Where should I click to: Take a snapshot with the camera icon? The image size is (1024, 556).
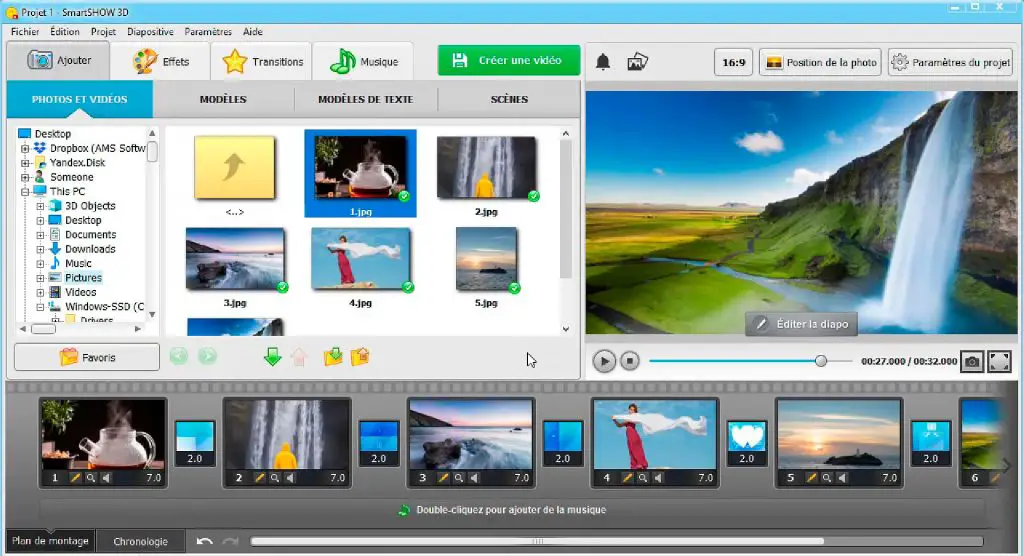[x=971, y=361]
